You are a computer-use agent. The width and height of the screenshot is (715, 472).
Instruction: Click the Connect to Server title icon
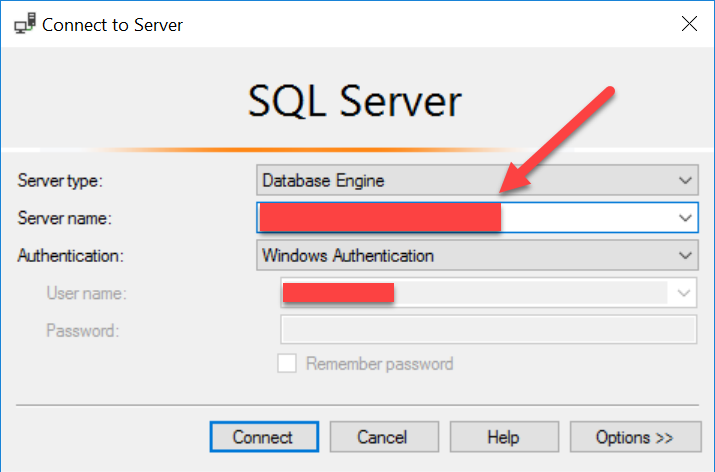coord(25,23)
